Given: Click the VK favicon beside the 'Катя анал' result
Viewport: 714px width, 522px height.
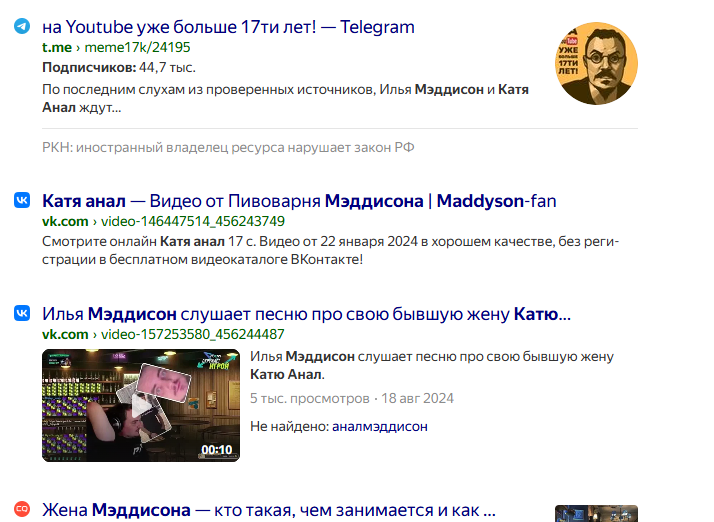Looking at the screenshot, I should (22, 200).
